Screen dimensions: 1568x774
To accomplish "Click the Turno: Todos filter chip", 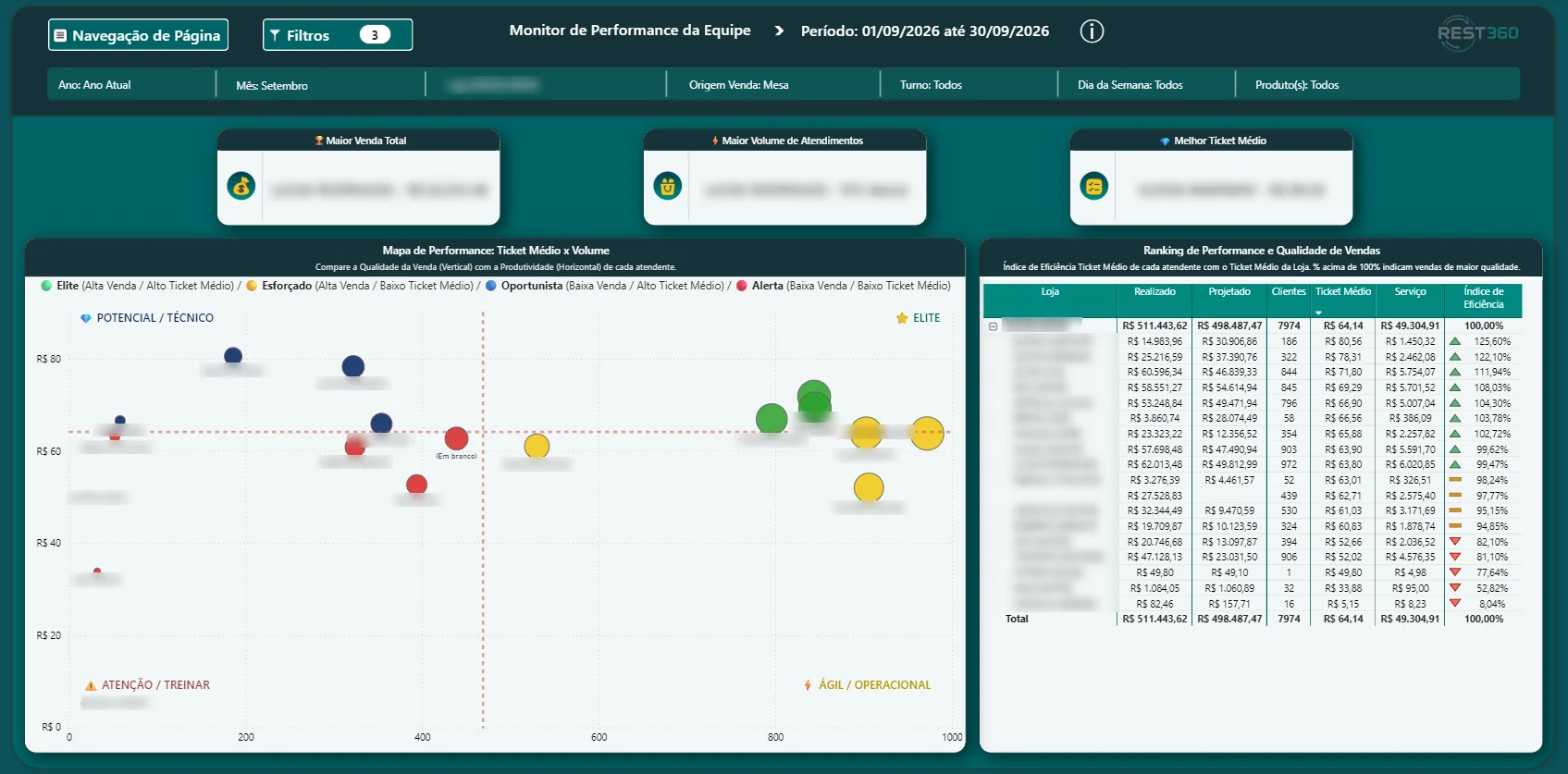I will 969,85.
